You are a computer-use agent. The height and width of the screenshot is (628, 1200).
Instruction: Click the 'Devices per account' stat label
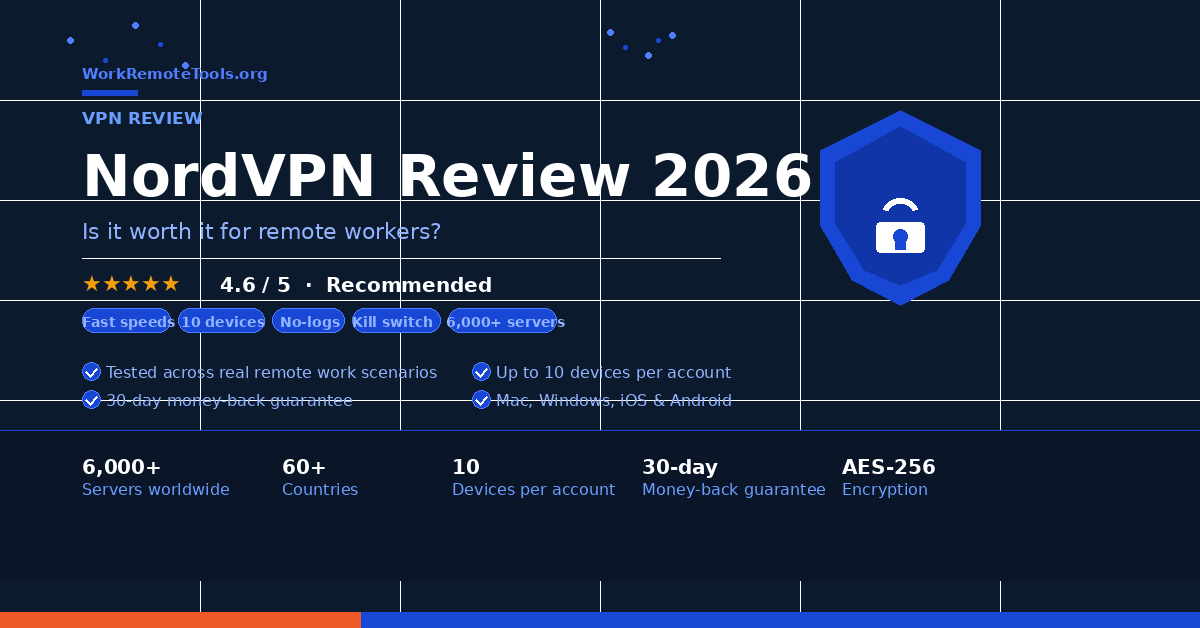point(533,490)
